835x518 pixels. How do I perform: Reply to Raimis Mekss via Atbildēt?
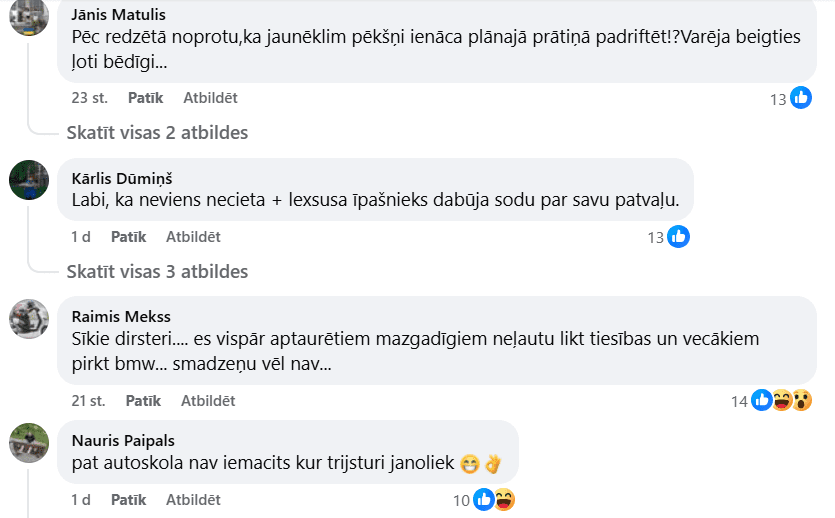208,401
